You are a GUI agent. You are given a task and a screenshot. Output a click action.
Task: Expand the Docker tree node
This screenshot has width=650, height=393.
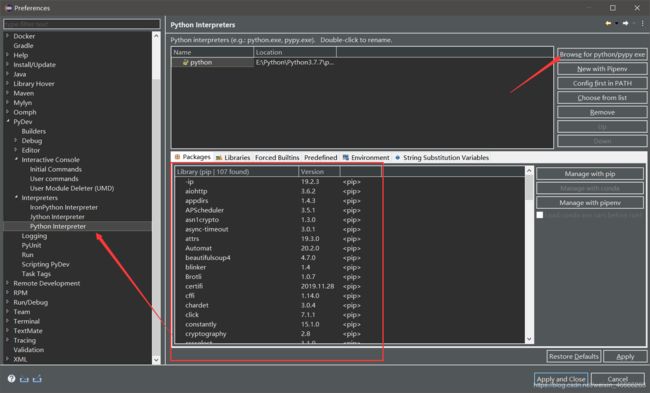[x=7, y=36]
